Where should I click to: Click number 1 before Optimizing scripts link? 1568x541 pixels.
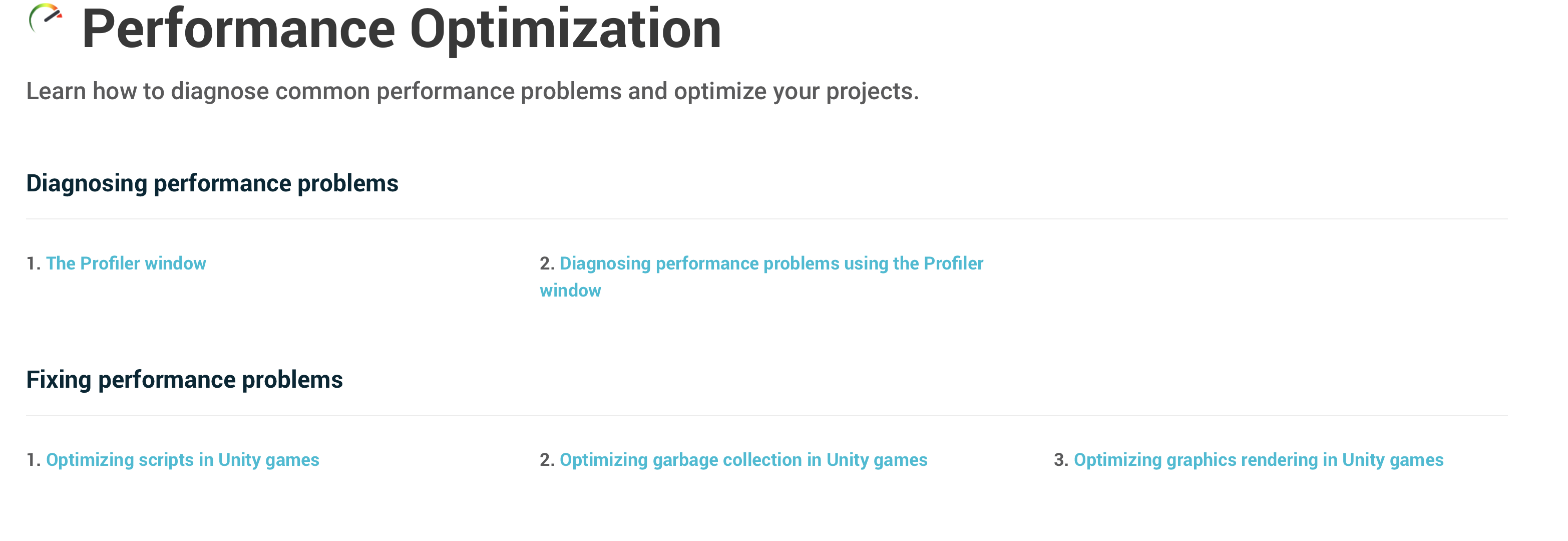(34, 459)
